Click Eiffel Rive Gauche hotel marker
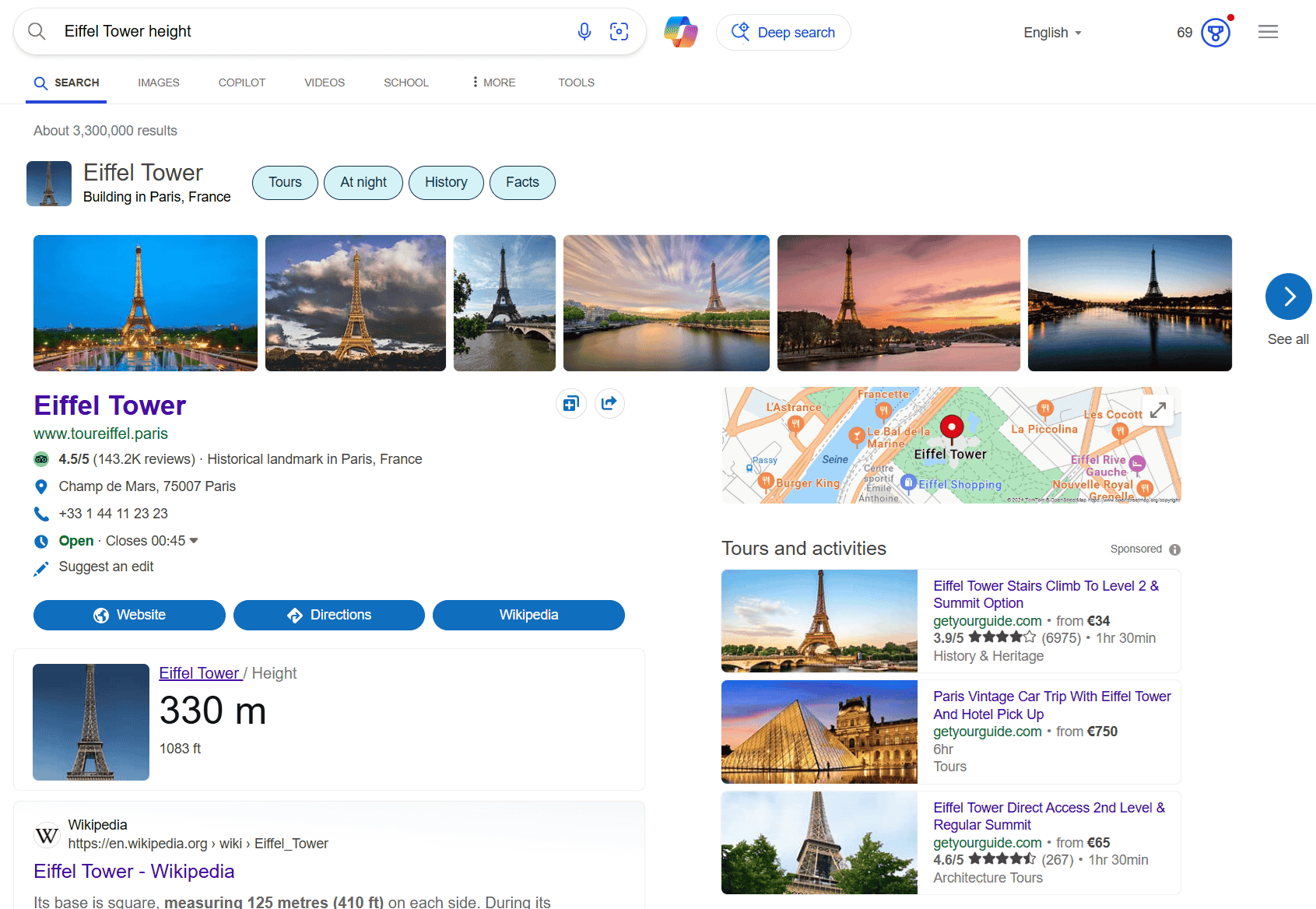1316x909 pixels. coord(1136,464)
